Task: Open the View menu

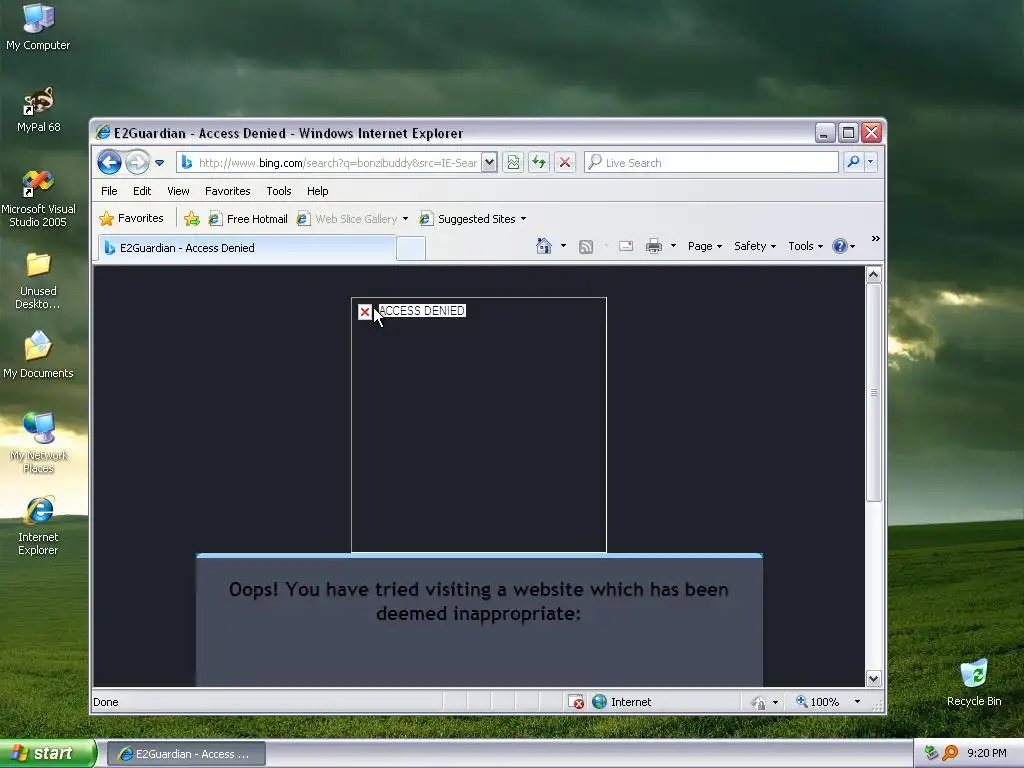Action: (178, 191)
